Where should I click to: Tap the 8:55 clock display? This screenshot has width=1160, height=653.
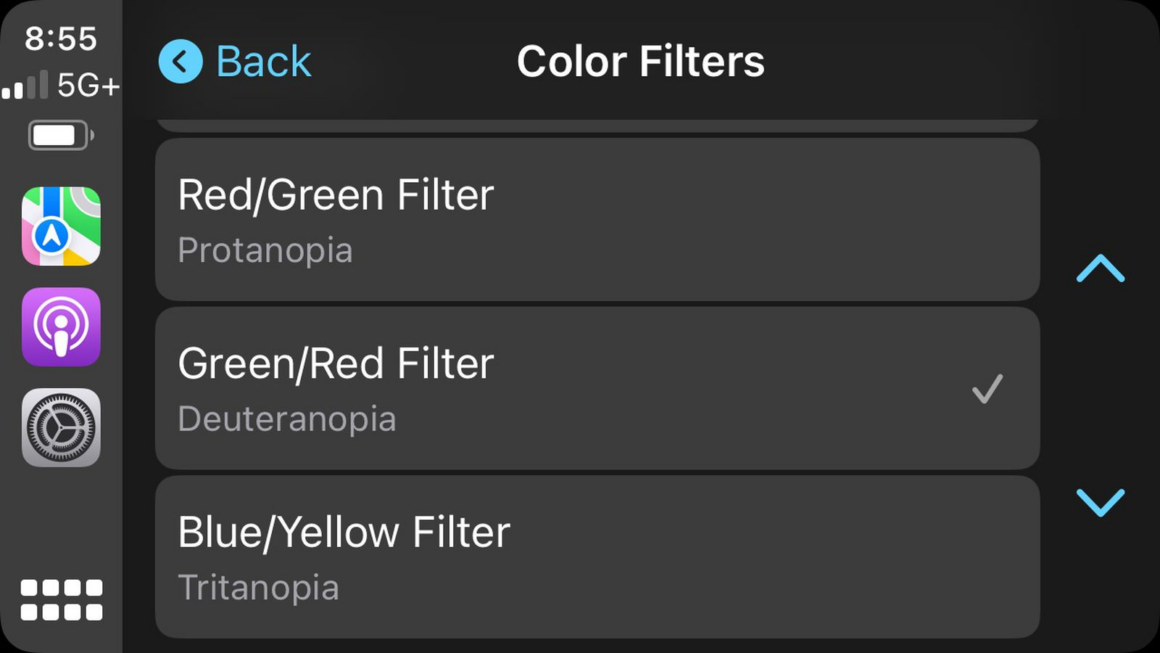tap(61, 39)
